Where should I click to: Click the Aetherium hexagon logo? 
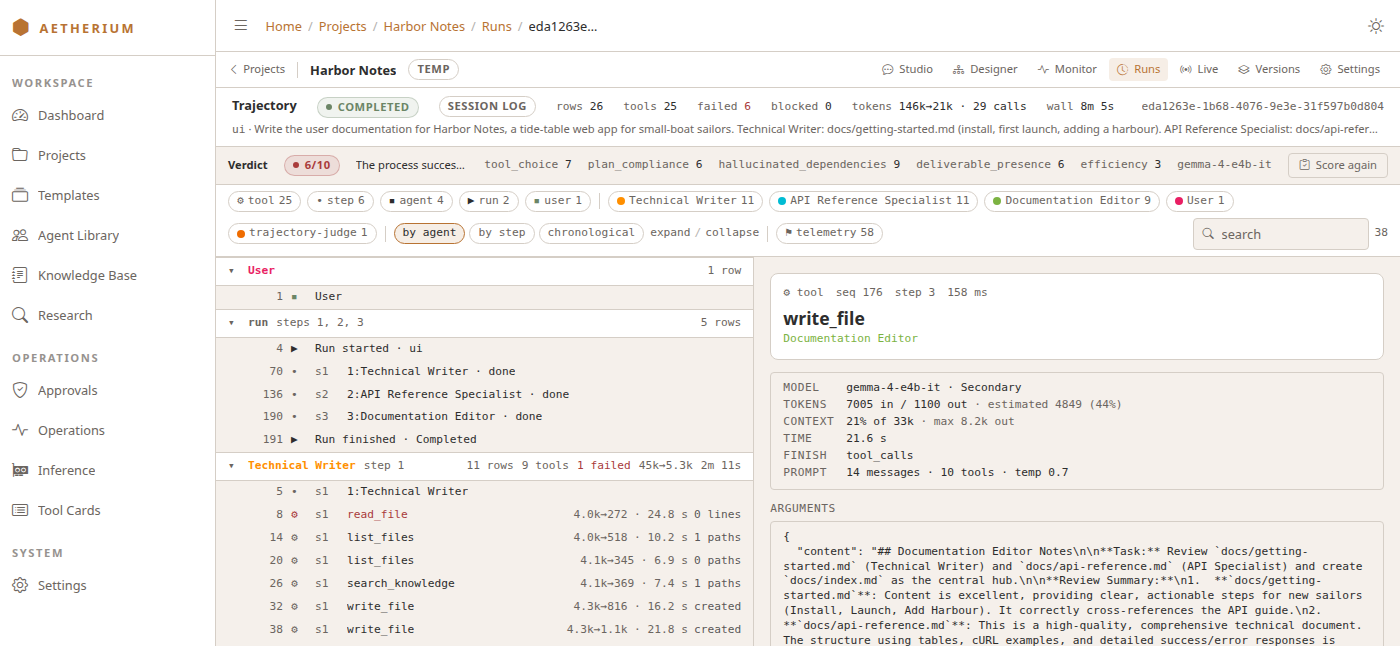pyautogui.click(x=21, y=28)
